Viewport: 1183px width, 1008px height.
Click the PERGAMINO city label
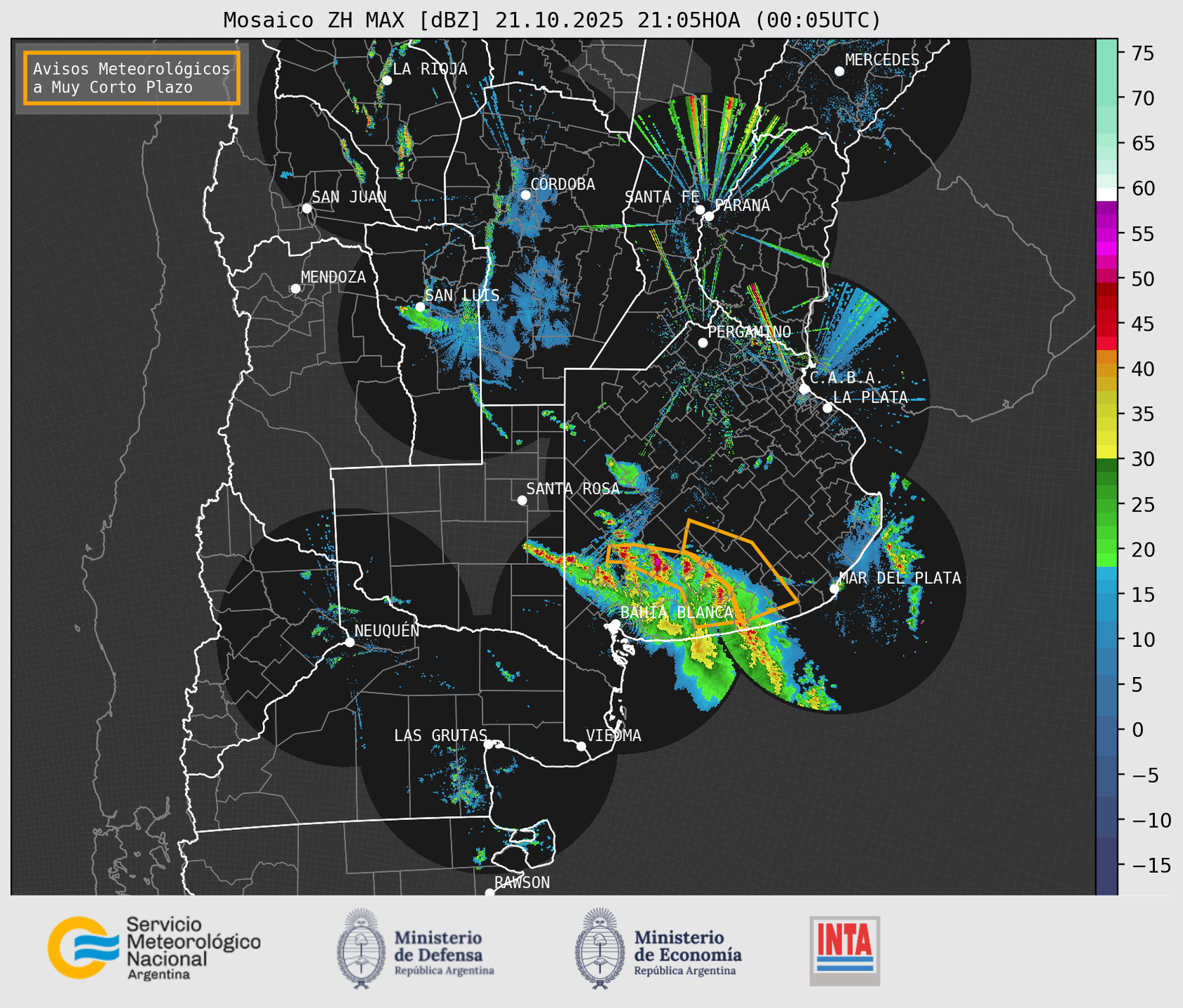pyautogui.click(x=749, y=332)
